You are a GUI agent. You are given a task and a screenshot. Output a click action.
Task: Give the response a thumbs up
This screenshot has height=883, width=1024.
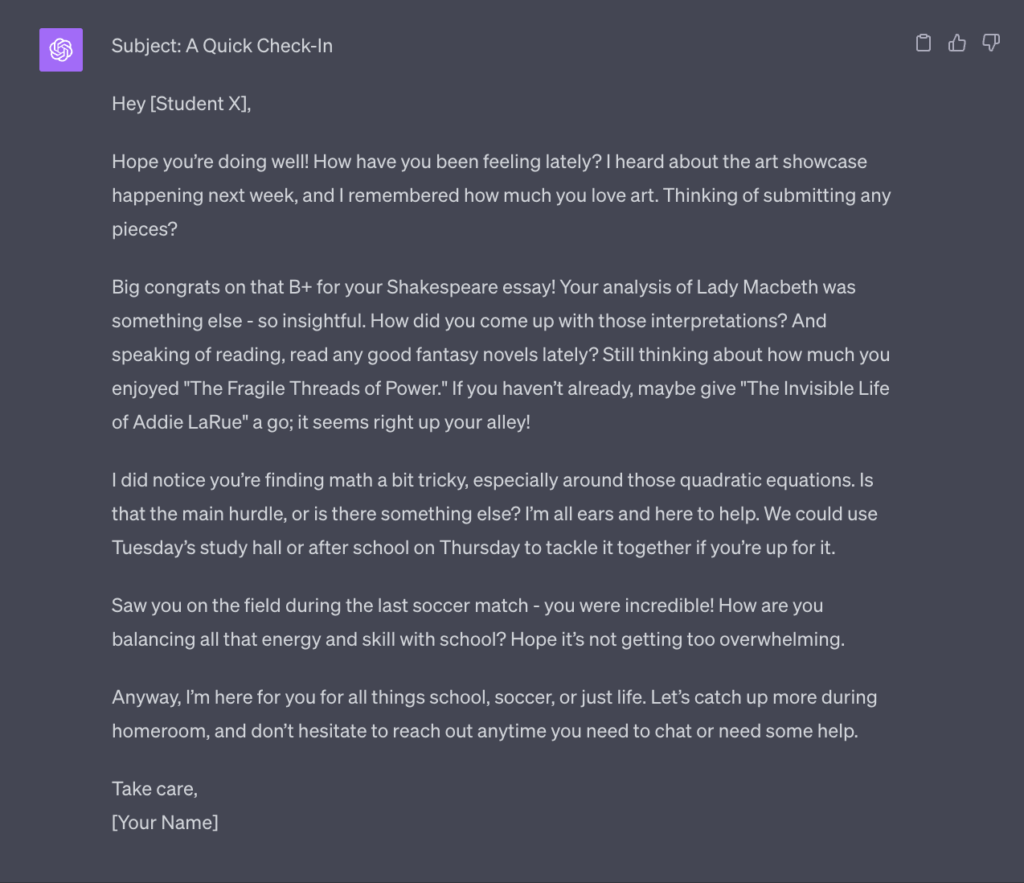[957, 43]
